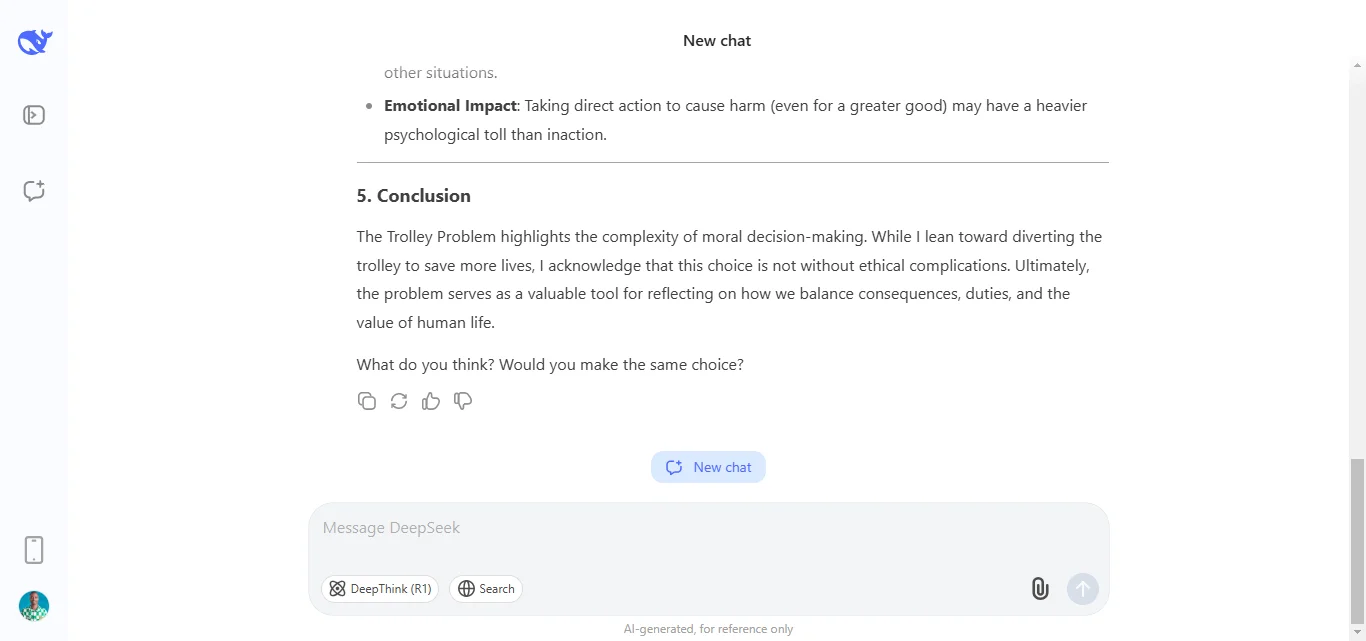Click the DeepSeek whale logo
The height and width of the screenshot is (641, 1366).
(x=33, y=41)
